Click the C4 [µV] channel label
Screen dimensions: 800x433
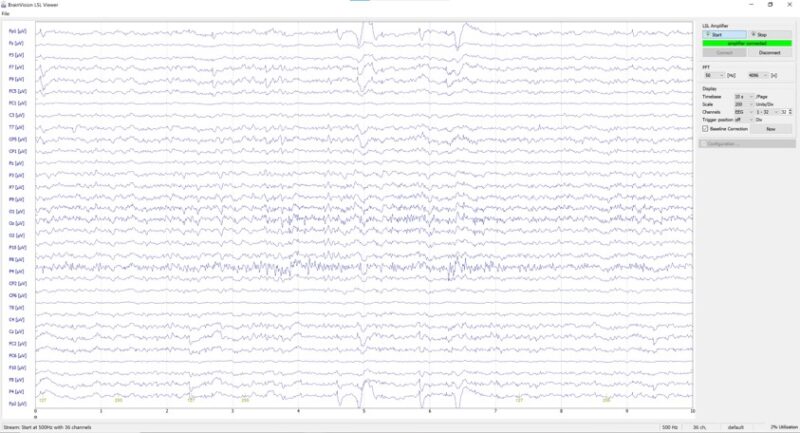(16, 320)
